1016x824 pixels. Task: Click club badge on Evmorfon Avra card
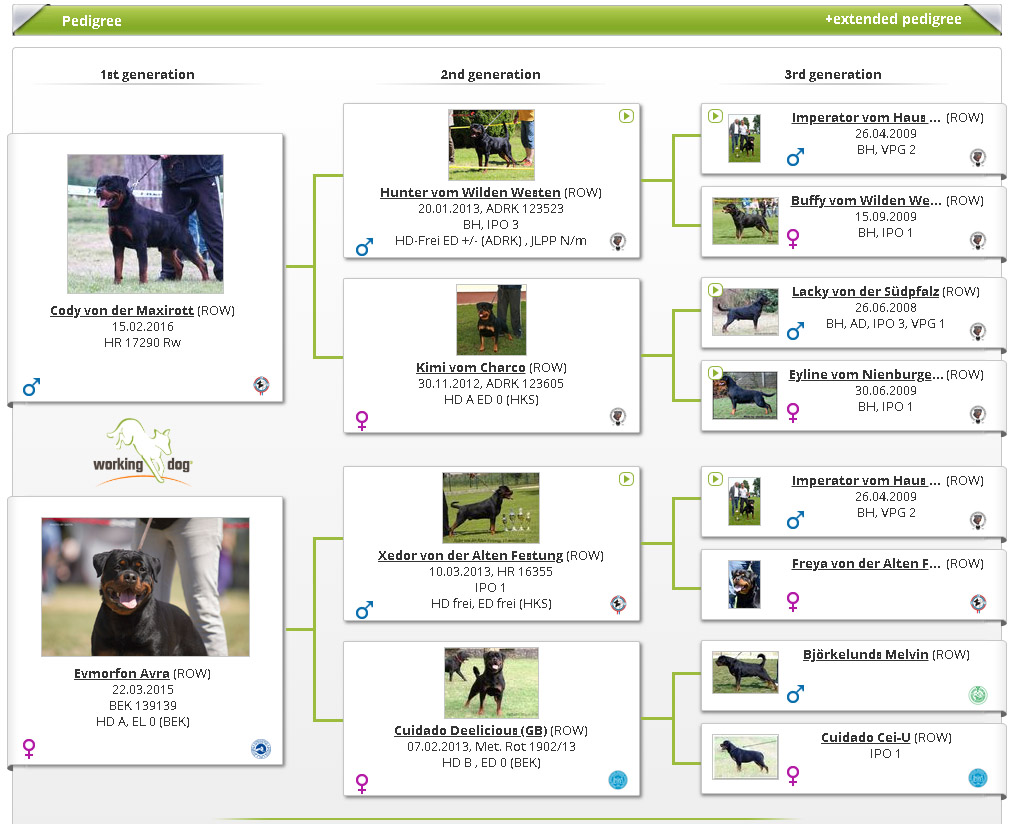pyautogui.click(x=261, y=749)
